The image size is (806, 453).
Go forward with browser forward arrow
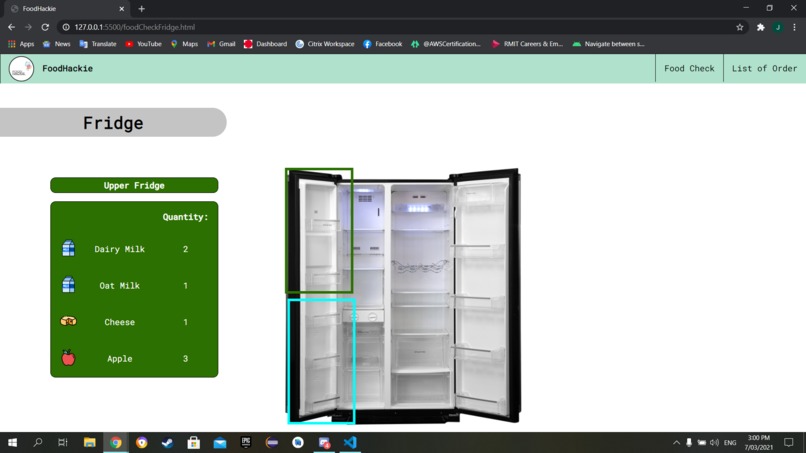coord(28,27)
